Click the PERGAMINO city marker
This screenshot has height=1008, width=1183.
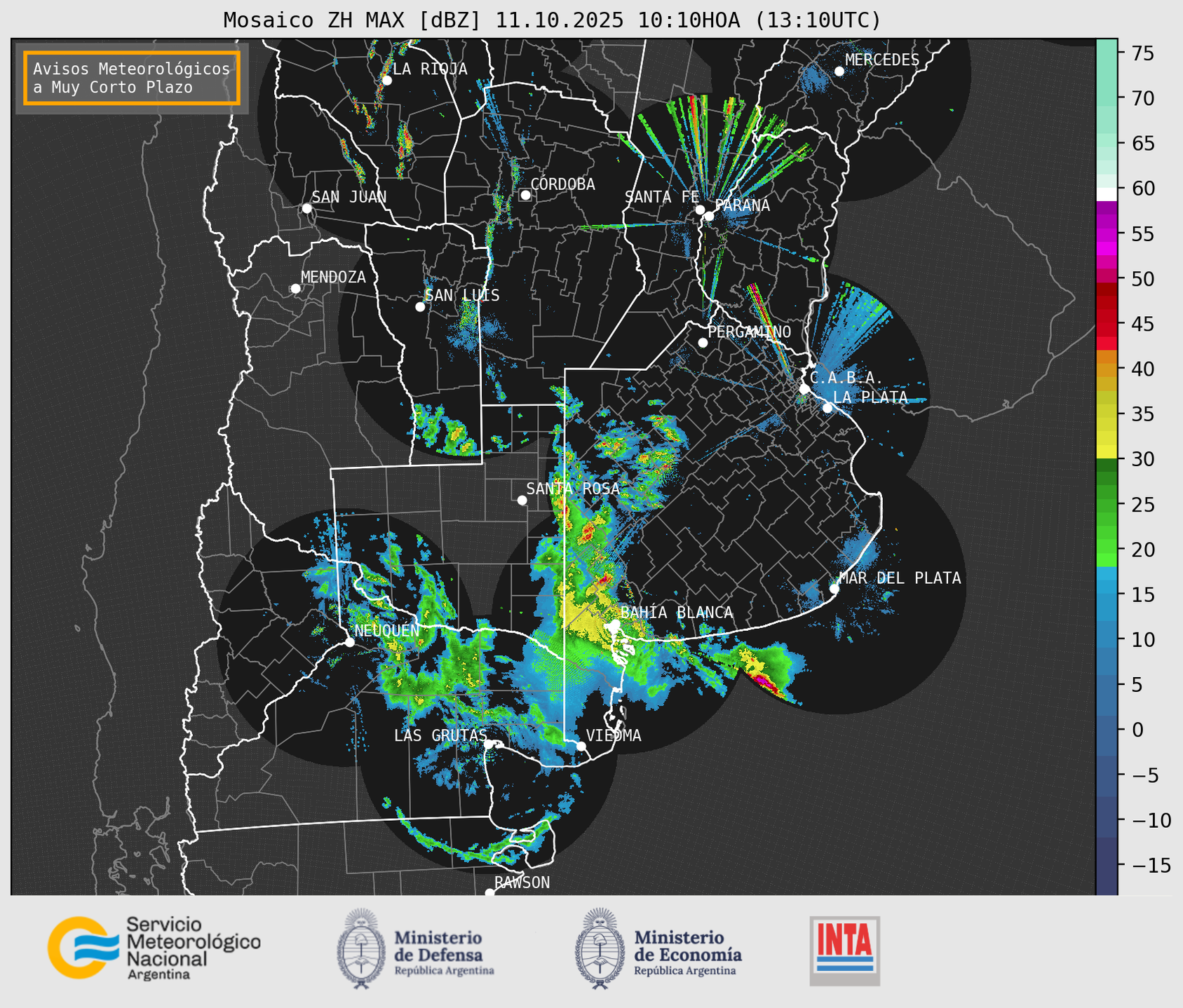703,343
